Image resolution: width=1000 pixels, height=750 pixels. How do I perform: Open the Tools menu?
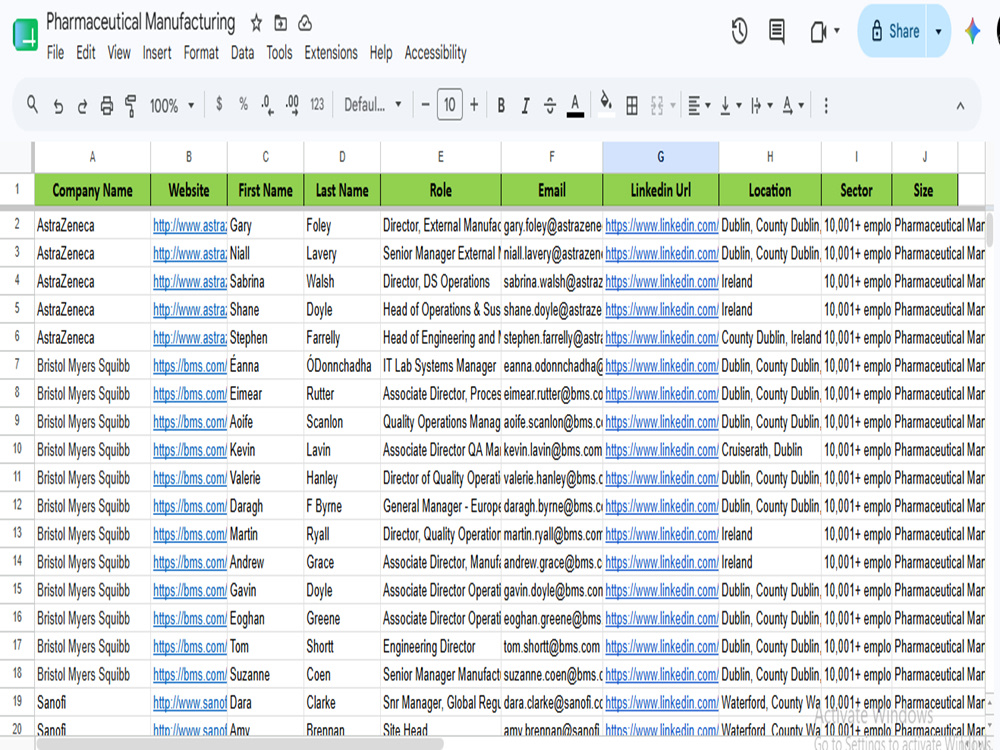pyautogui.click(x=279, y=52)
